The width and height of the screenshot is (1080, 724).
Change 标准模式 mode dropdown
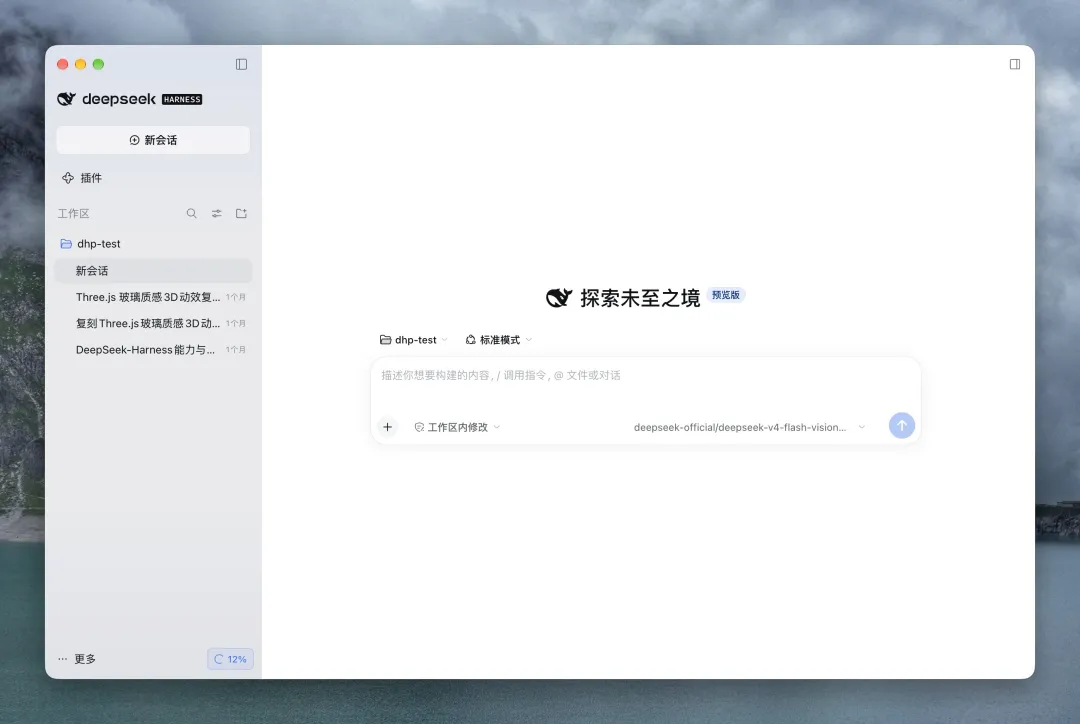coord(499,340)
